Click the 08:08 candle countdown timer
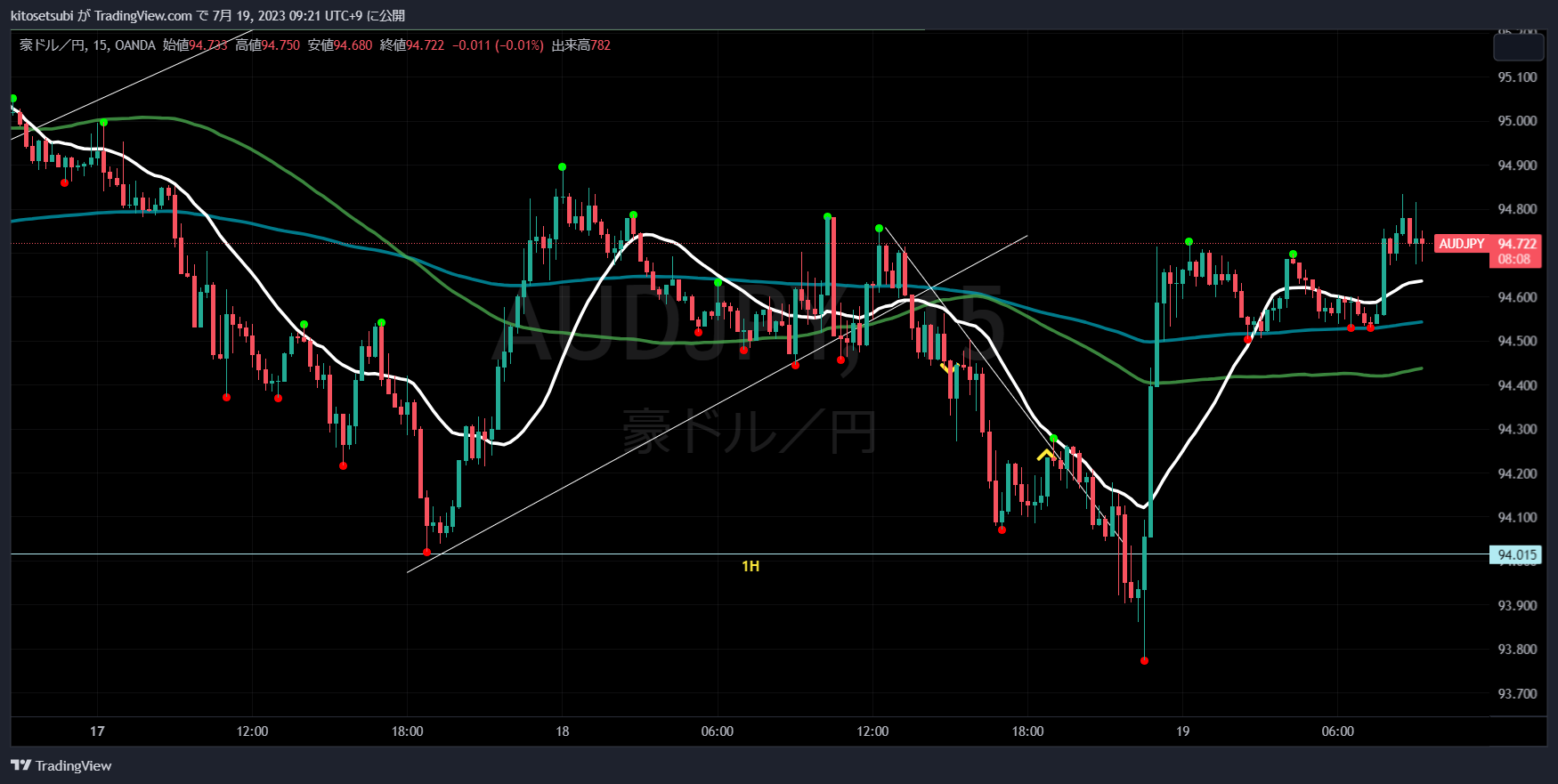This screenshot has height=784, width=1558. point(1513,259)
